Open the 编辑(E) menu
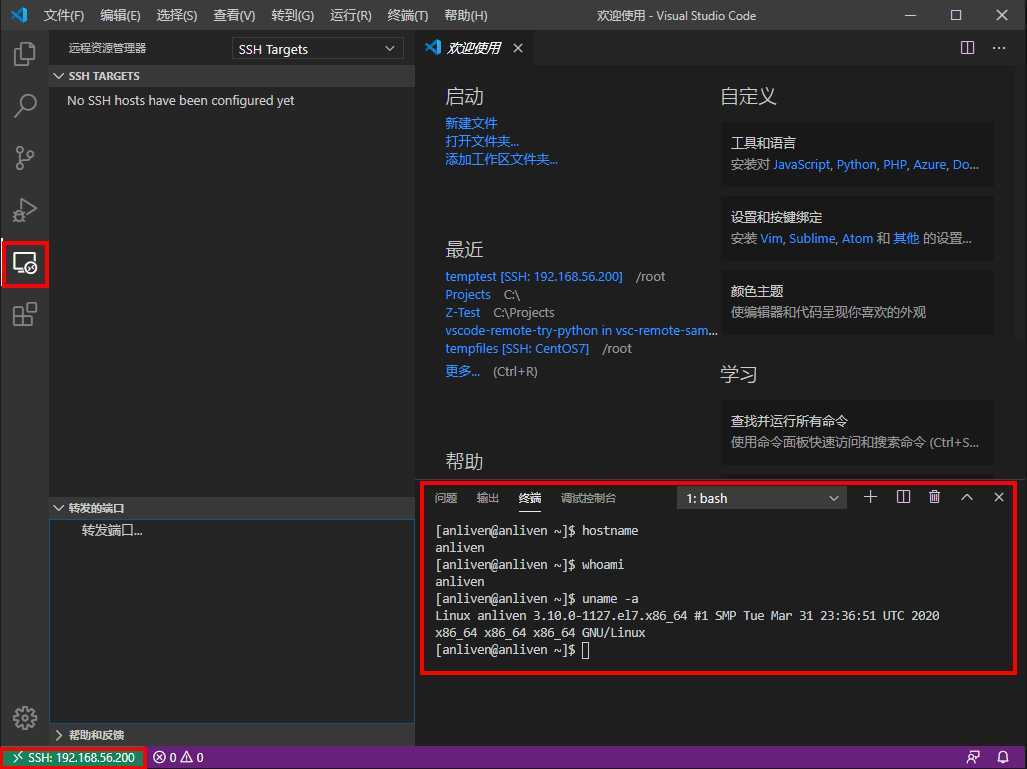The height and width of the screenshot is (769, 1027). 120,15
